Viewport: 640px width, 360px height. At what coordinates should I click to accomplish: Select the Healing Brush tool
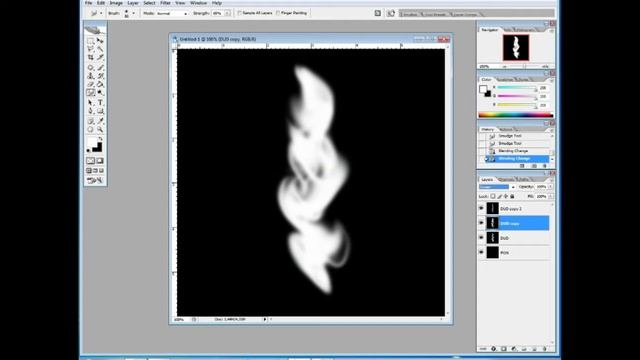click(x=91, y=67)
